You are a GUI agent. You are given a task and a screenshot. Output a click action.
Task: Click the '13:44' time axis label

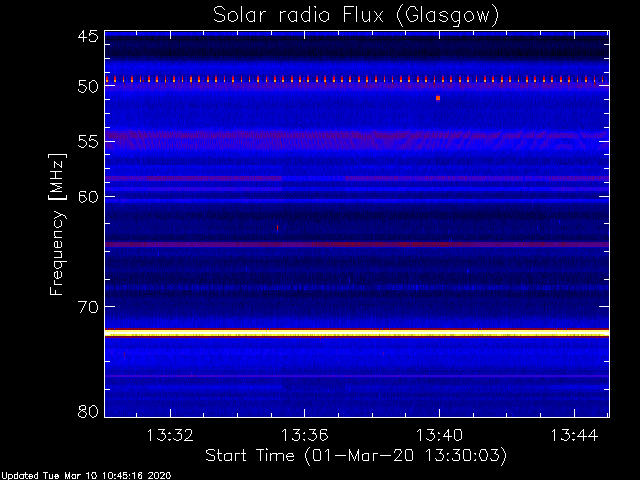pos(574,436)
